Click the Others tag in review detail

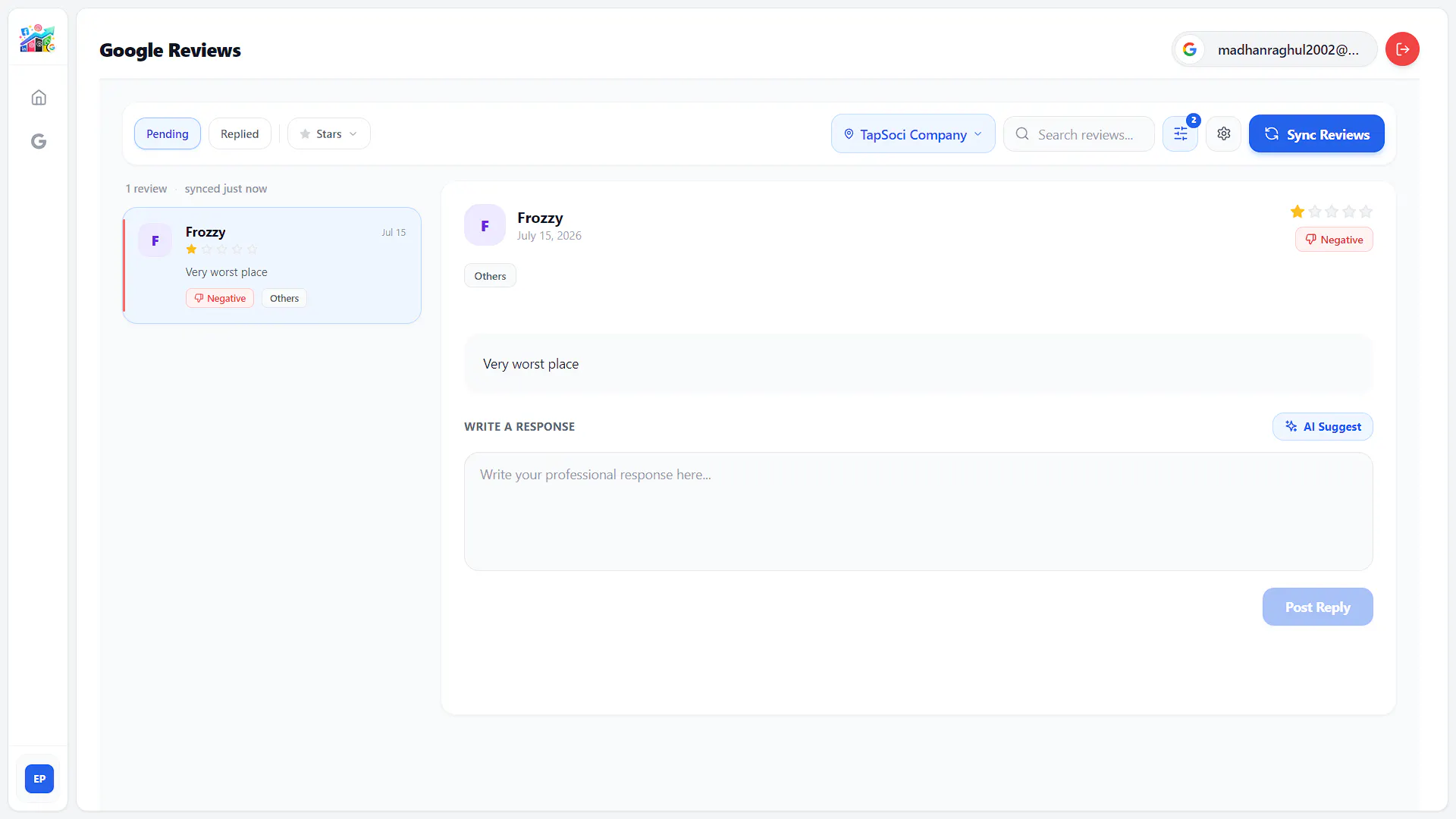(x=490, y=276)
